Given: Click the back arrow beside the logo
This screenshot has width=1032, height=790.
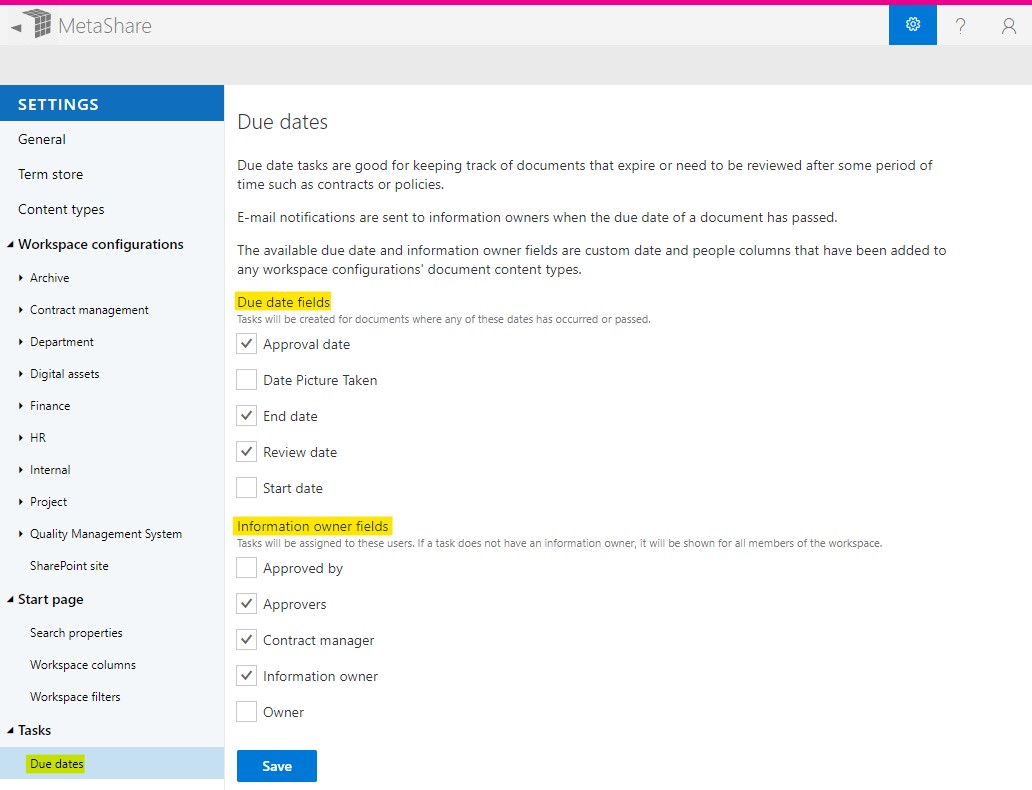Looking at the screenshot, I should (x=14, y=25).
